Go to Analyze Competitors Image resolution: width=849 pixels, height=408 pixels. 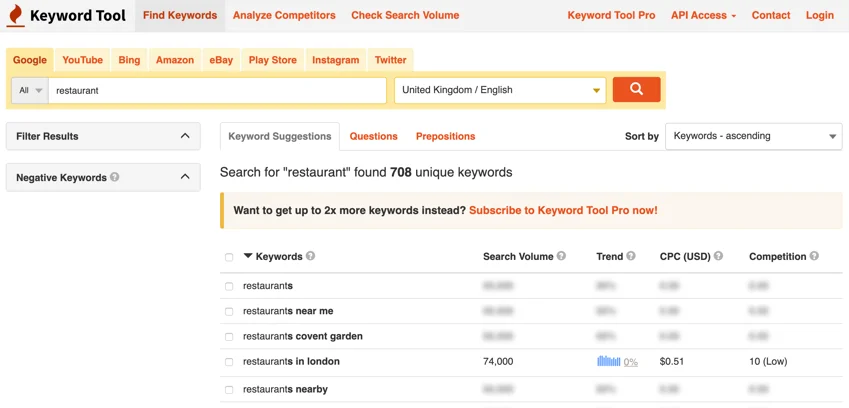(x=284, y=15)
